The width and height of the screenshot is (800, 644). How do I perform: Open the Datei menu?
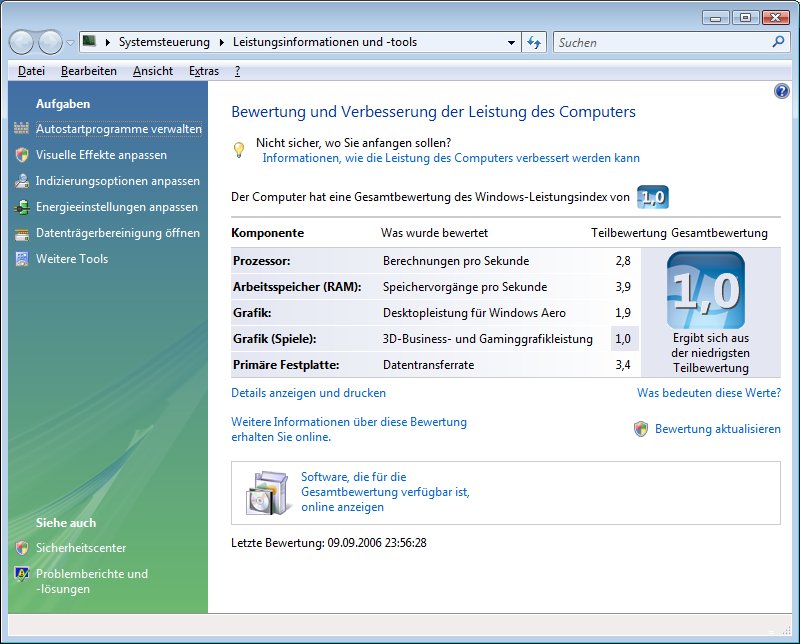coord(31,71)
